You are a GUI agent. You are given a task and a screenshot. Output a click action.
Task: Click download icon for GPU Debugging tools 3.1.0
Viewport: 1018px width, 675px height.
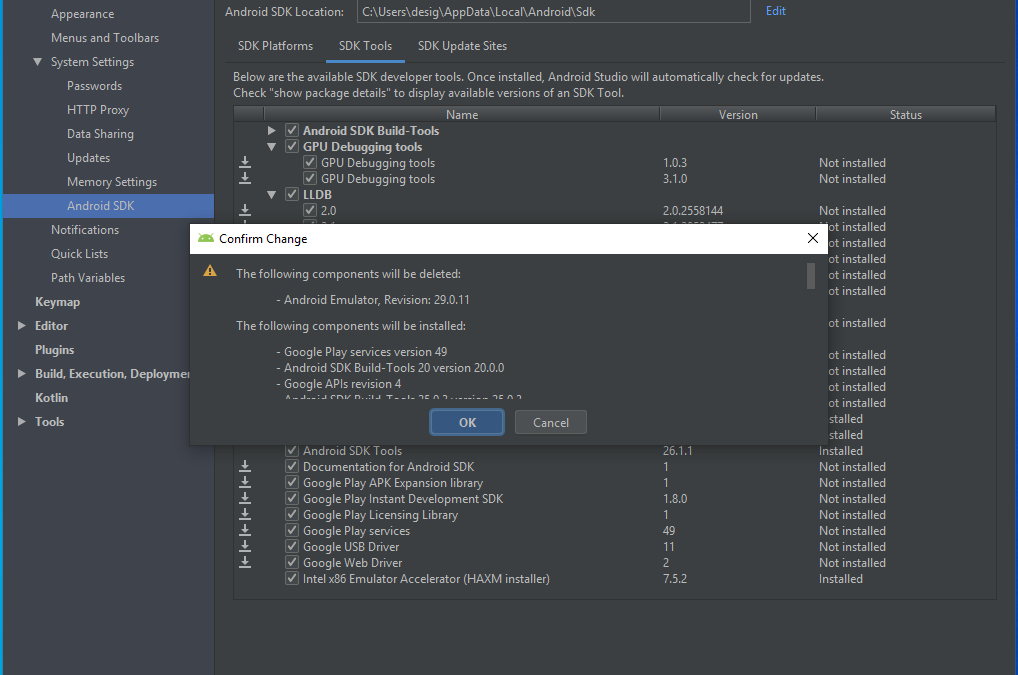[x=245, y=178]
